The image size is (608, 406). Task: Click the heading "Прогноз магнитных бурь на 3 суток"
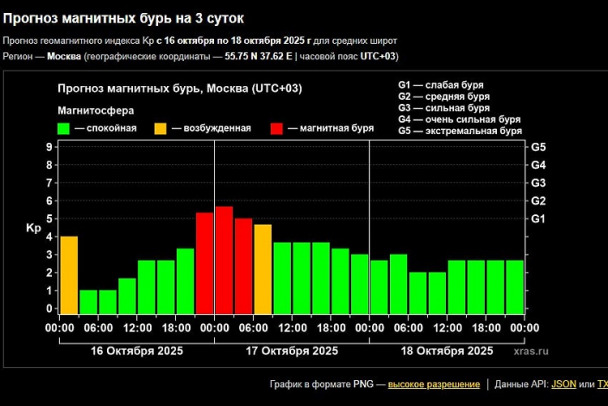(122, 19)
